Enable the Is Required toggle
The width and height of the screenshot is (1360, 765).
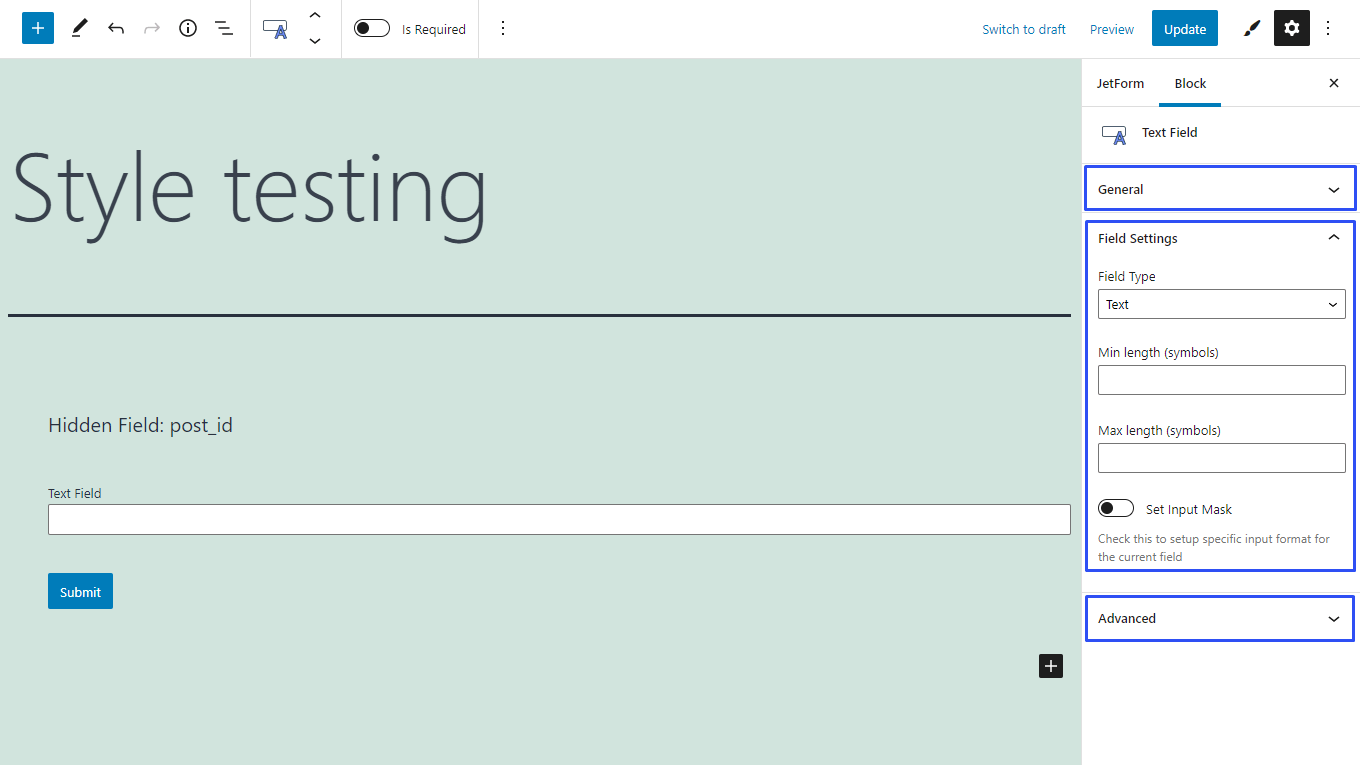371,28
